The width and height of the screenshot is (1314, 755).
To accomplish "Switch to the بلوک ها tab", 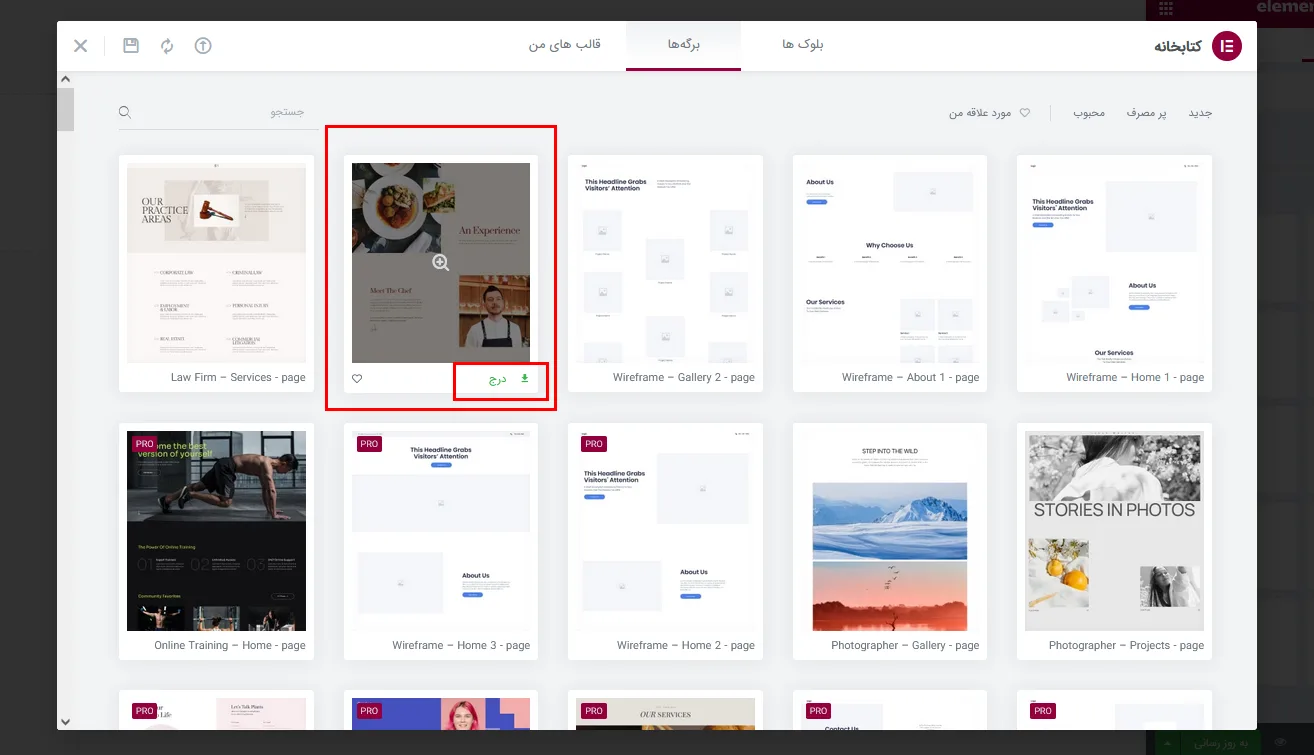I will click(803, 45).
